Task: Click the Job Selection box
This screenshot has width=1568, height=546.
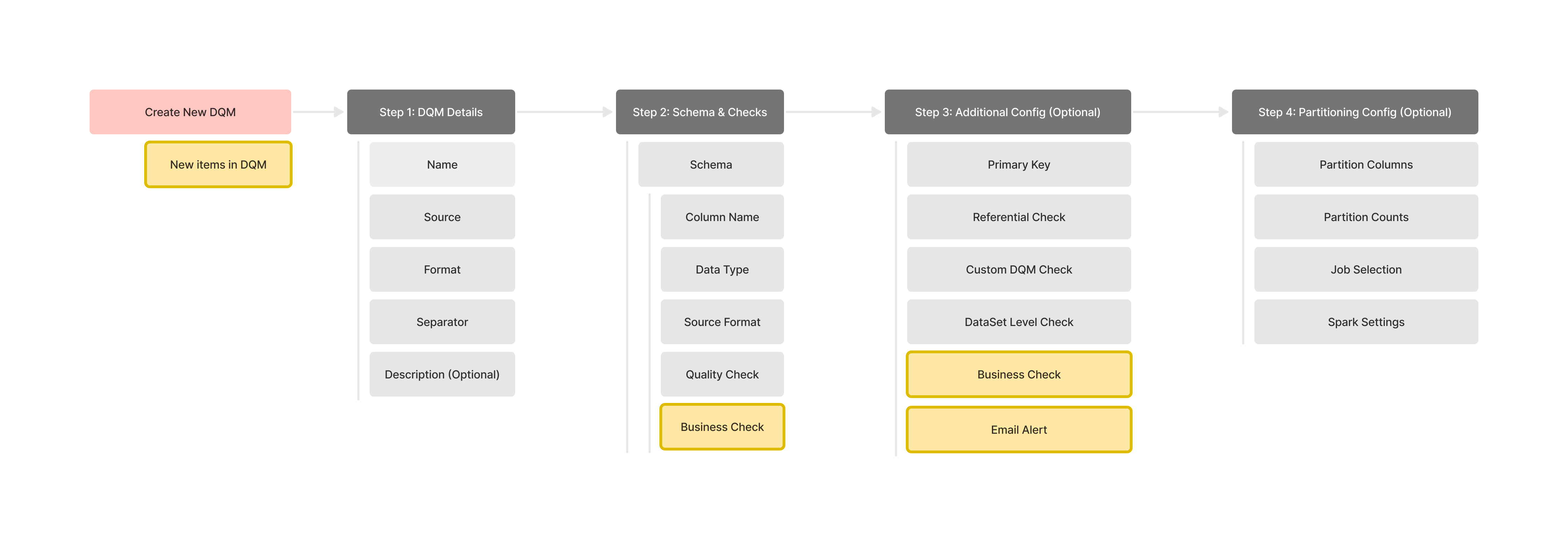Action: coord(1366,269)
